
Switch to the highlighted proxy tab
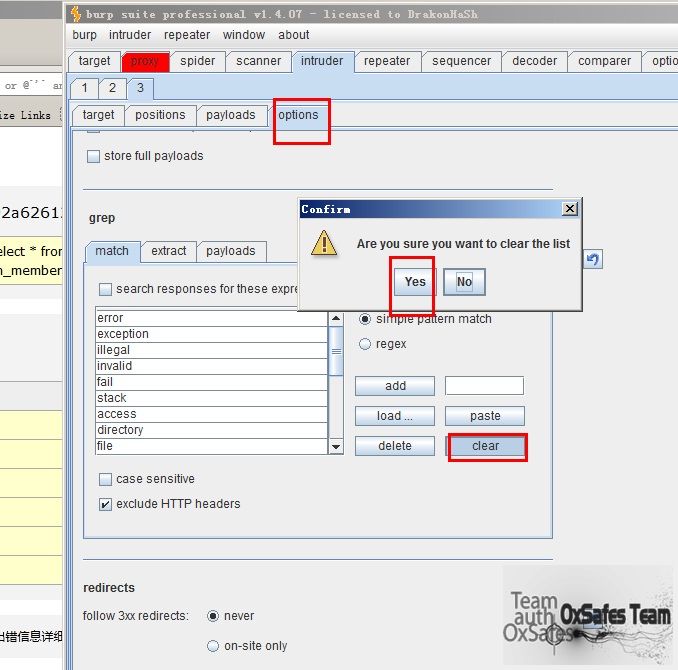(x=145, y=61)
